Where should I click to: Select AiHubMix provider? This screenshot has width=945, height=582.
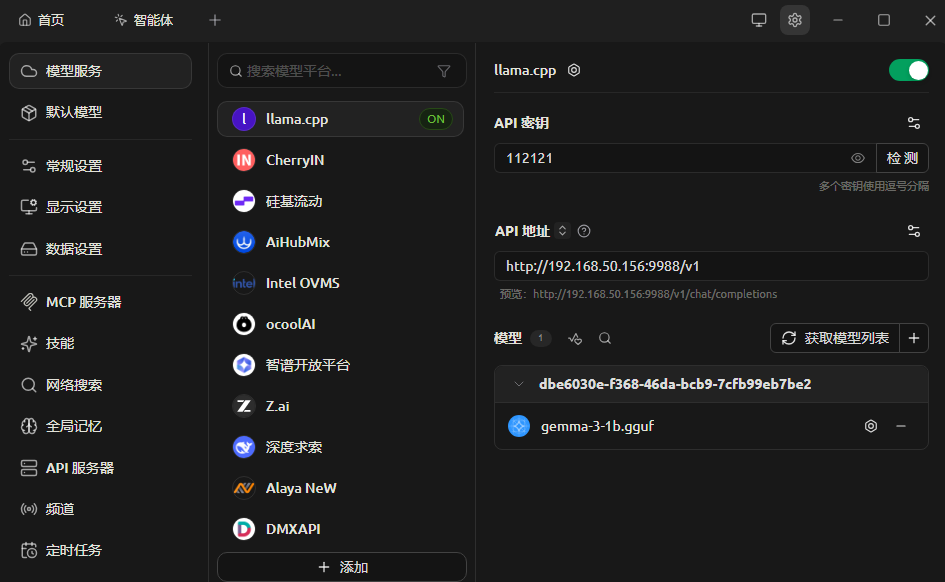tap(341, 242)
